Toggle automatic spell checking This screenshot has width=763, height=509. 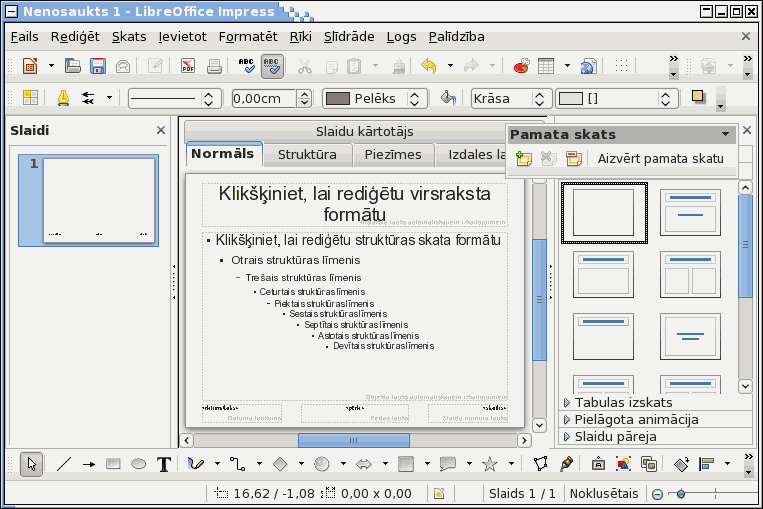(x=272, y=66)
